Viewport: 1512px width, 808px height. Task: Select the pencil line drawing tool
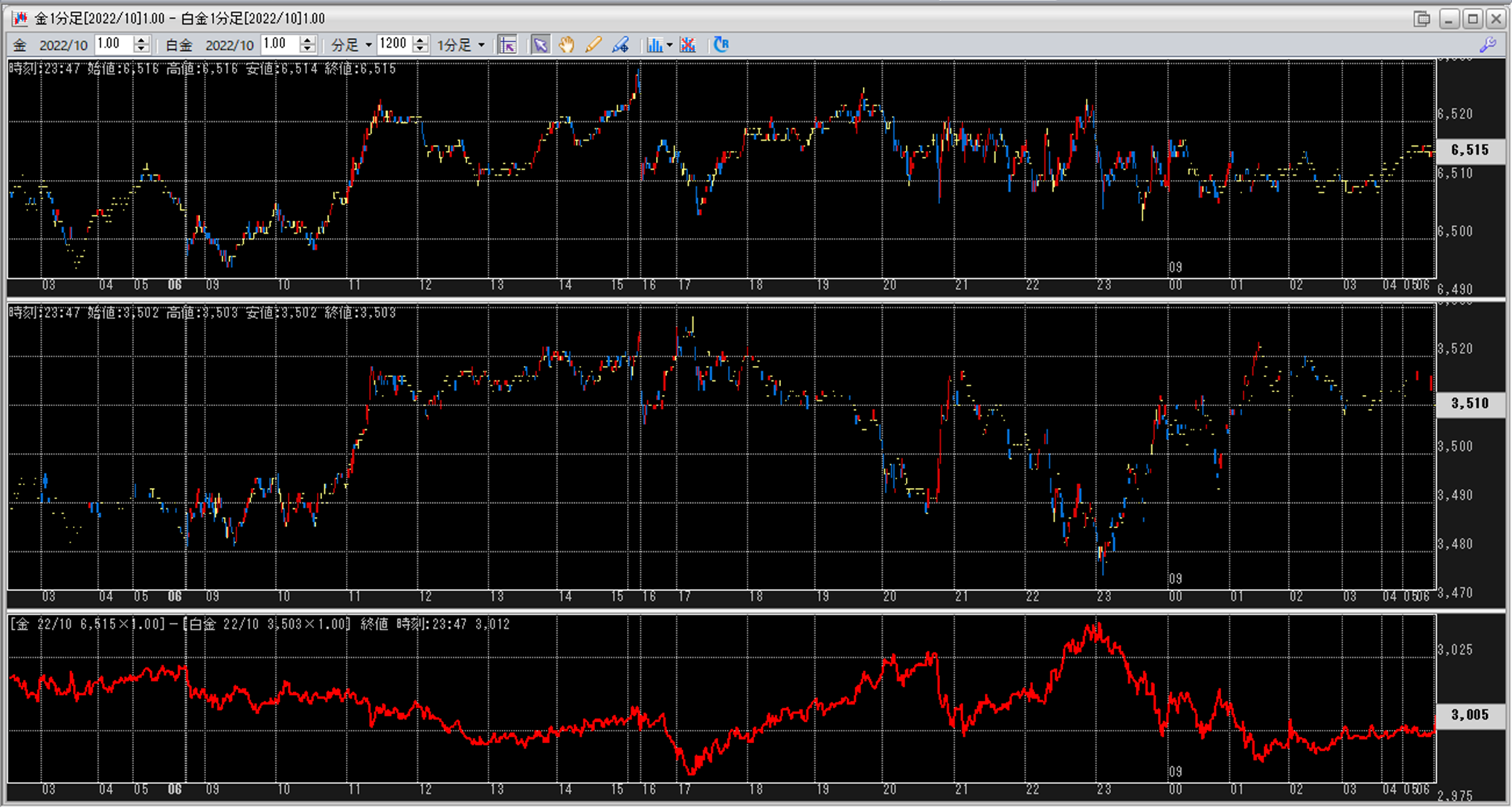tap(593, 45)
